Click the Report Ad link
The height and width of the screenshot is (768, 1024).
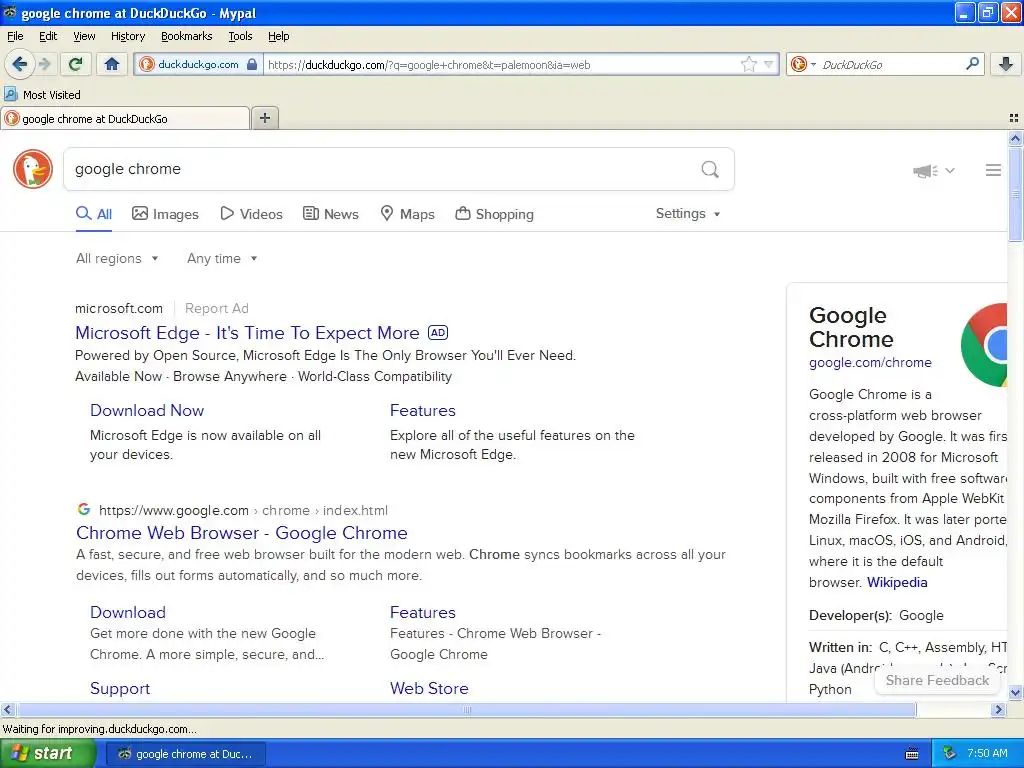point(217,308)
